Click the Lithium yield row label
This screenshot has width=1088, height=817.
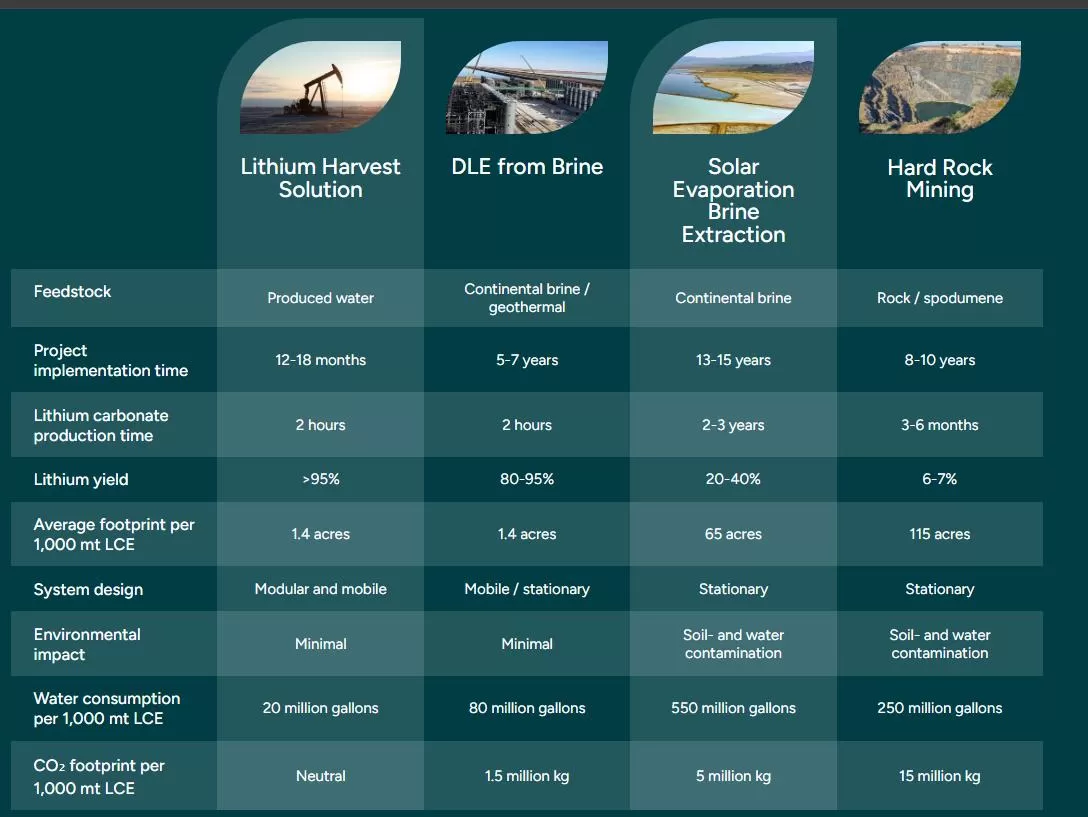click(81, 479)
